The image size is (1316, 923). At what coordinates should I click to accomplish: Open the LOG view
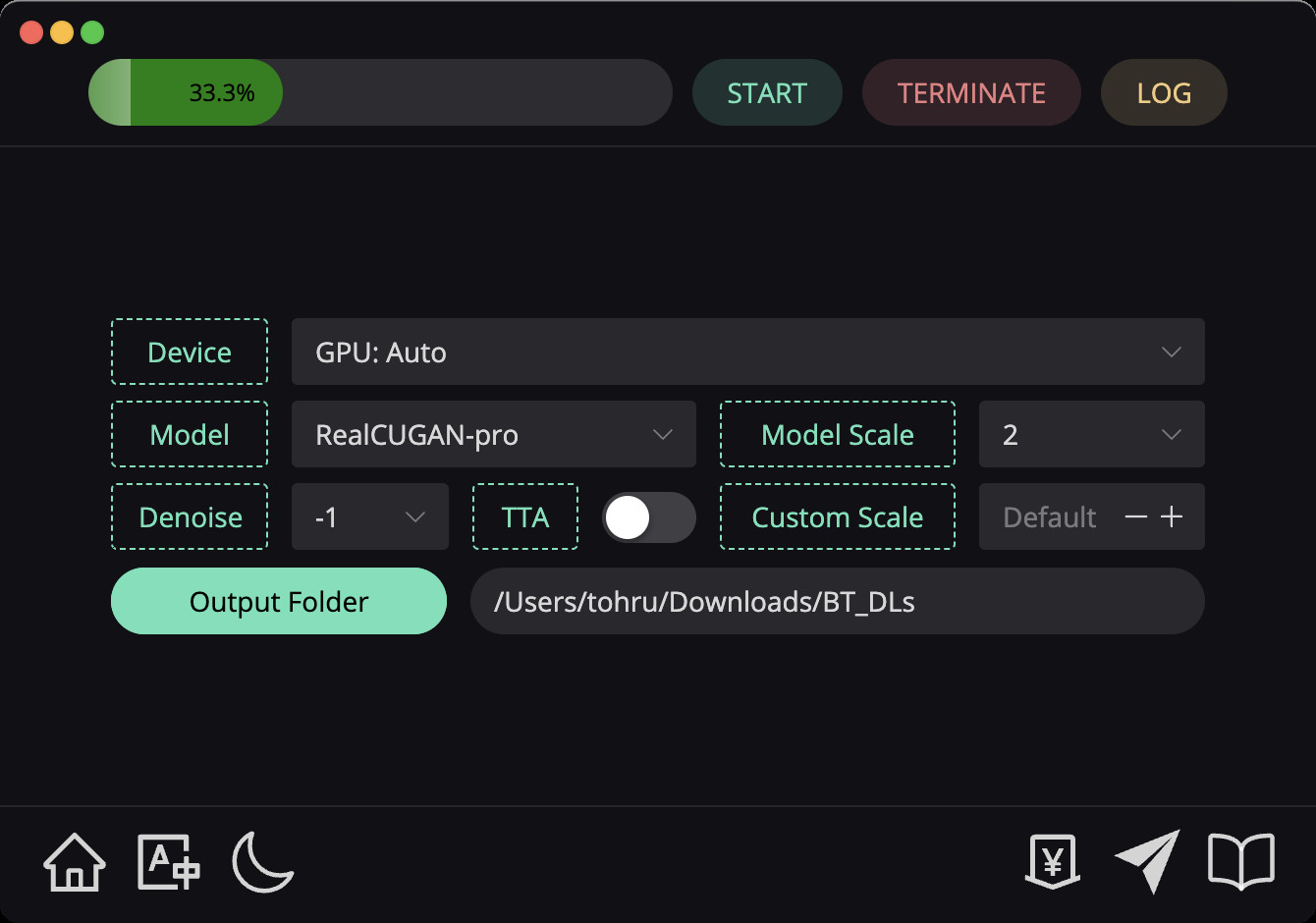[1164, 93]
